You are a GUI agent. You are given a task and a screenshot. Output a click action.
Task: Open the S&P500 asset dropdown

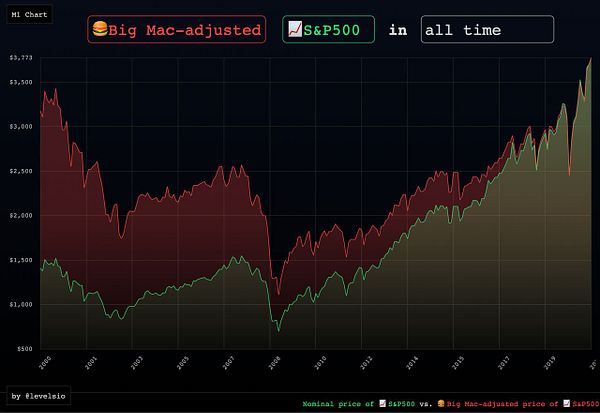pyautogui.click(x=328, y=29)
